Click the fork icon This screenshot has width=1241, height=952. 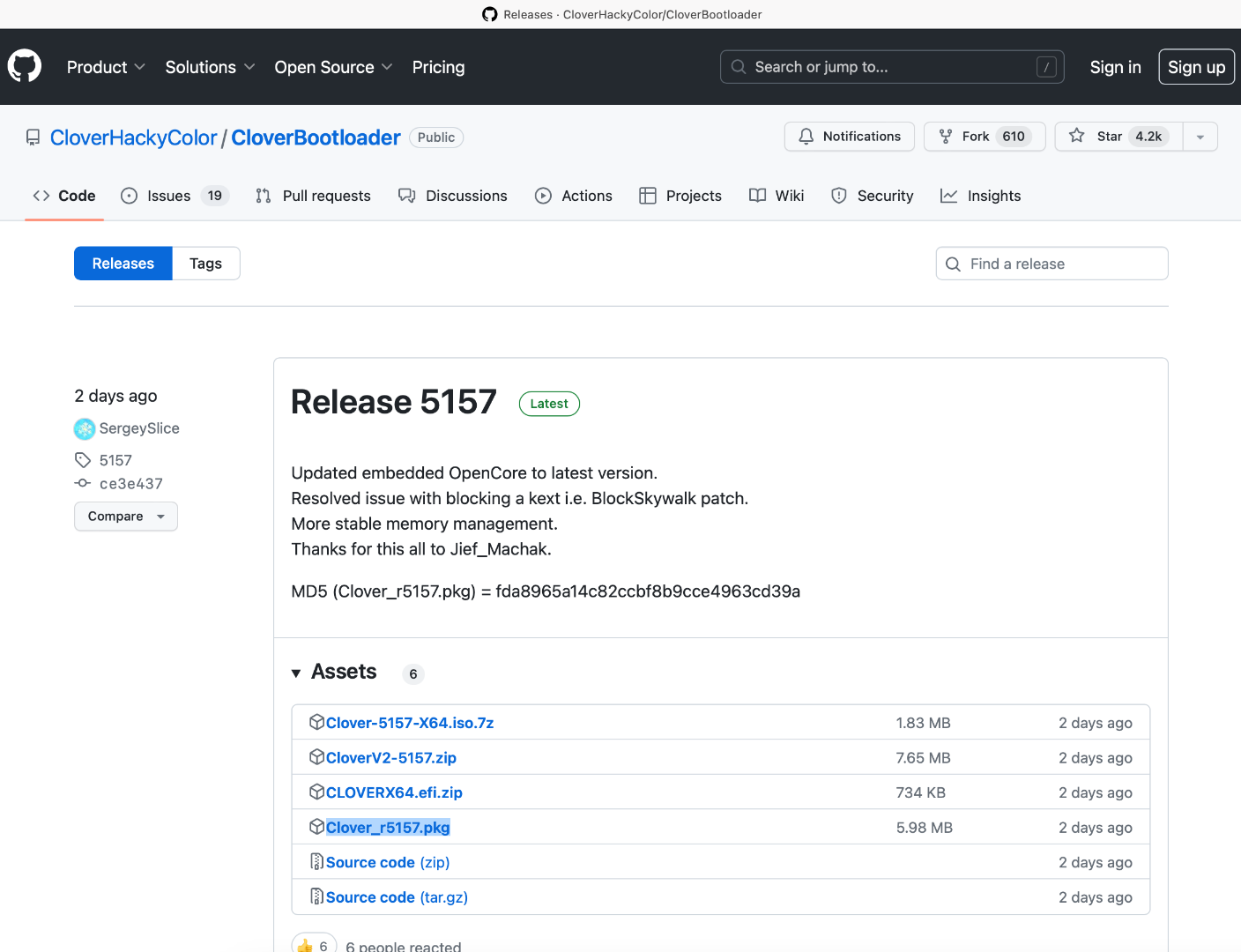tap(946, 137)
